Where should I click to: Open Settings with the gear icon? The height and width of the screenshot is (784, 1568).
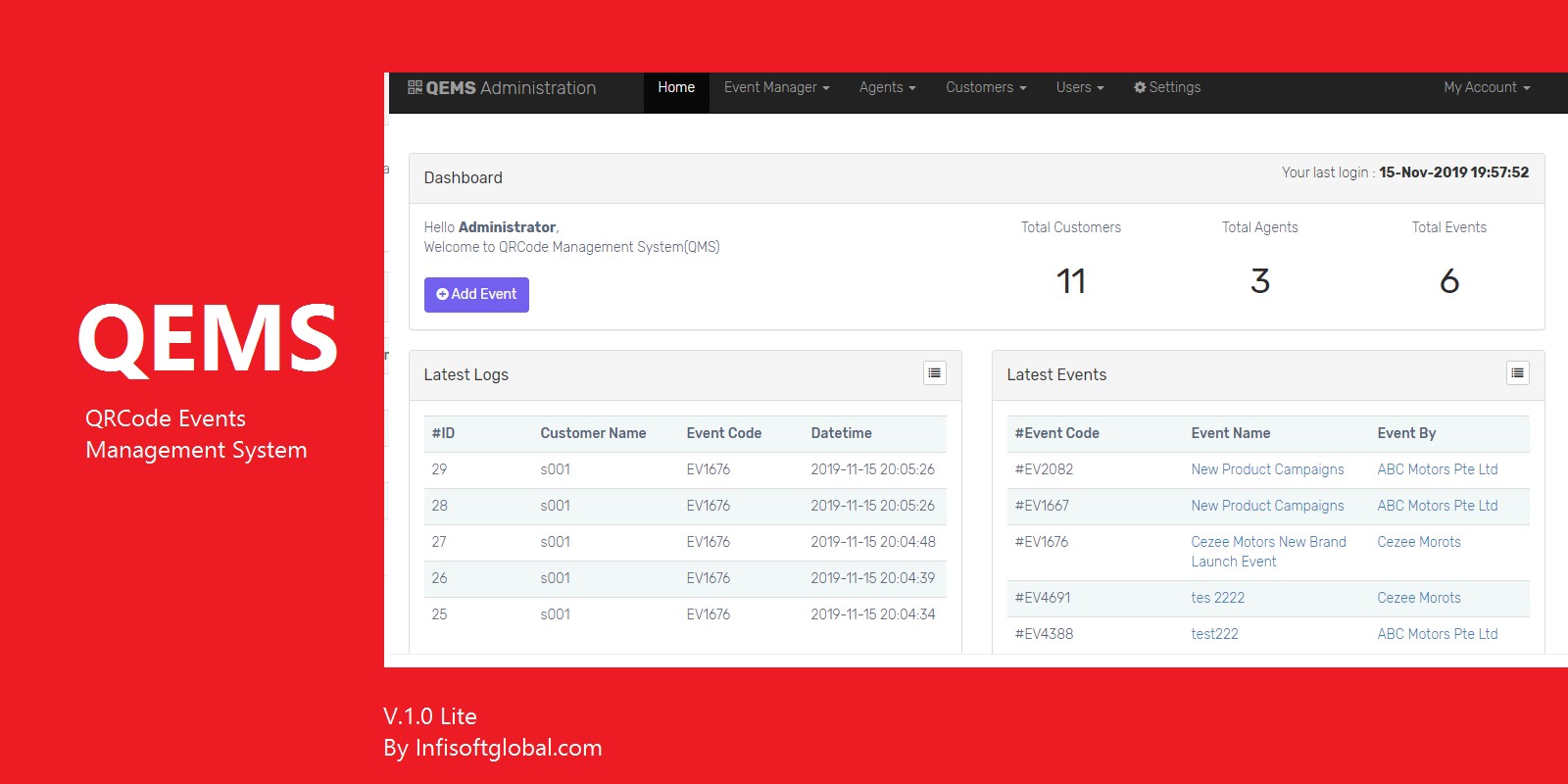point(1166,87)
